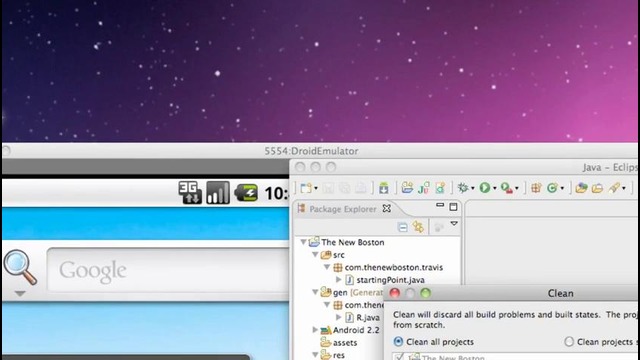Collapse the src folder node

click(x=315, y=255)
